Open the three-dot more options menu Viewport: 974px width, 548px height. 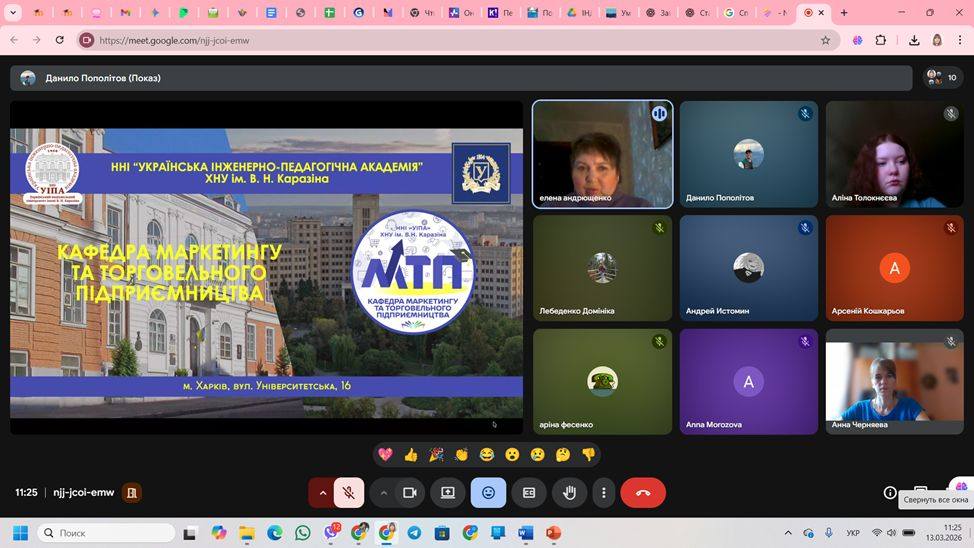pyautogui.click(x=603, y=493)
